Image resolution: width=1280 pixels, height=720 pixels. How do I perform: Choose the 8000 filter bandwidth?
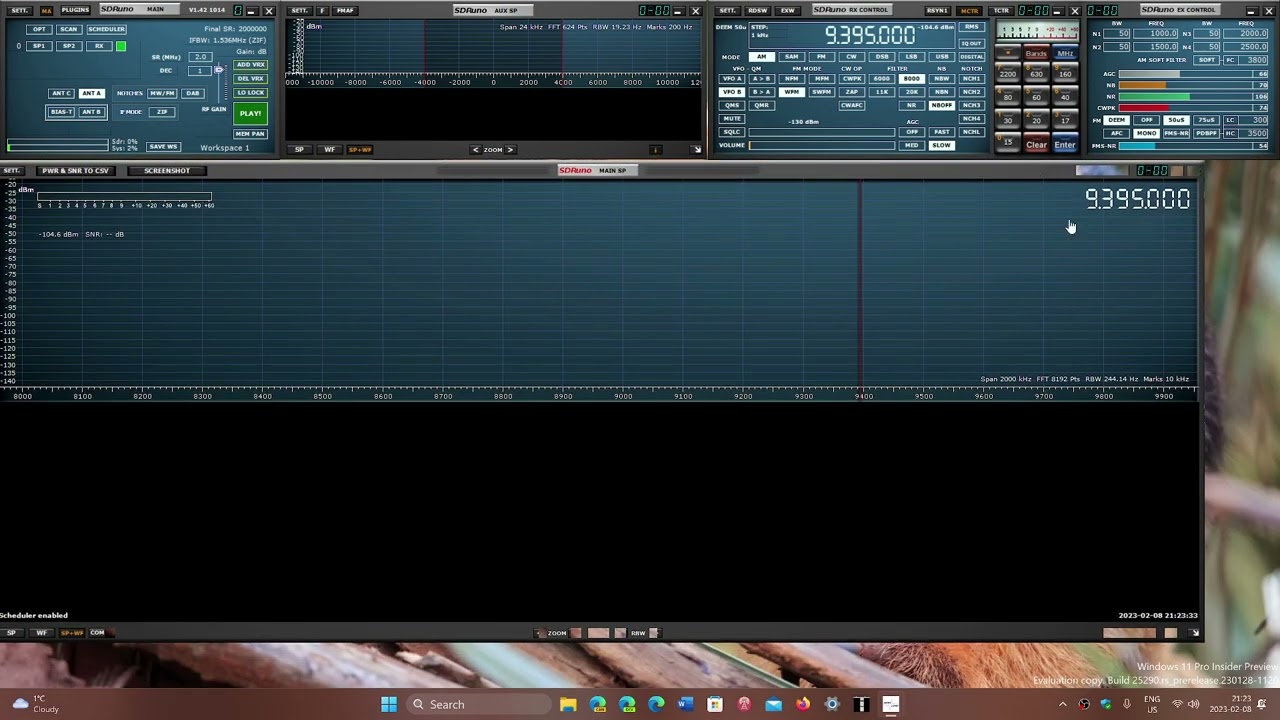(912, 79)
